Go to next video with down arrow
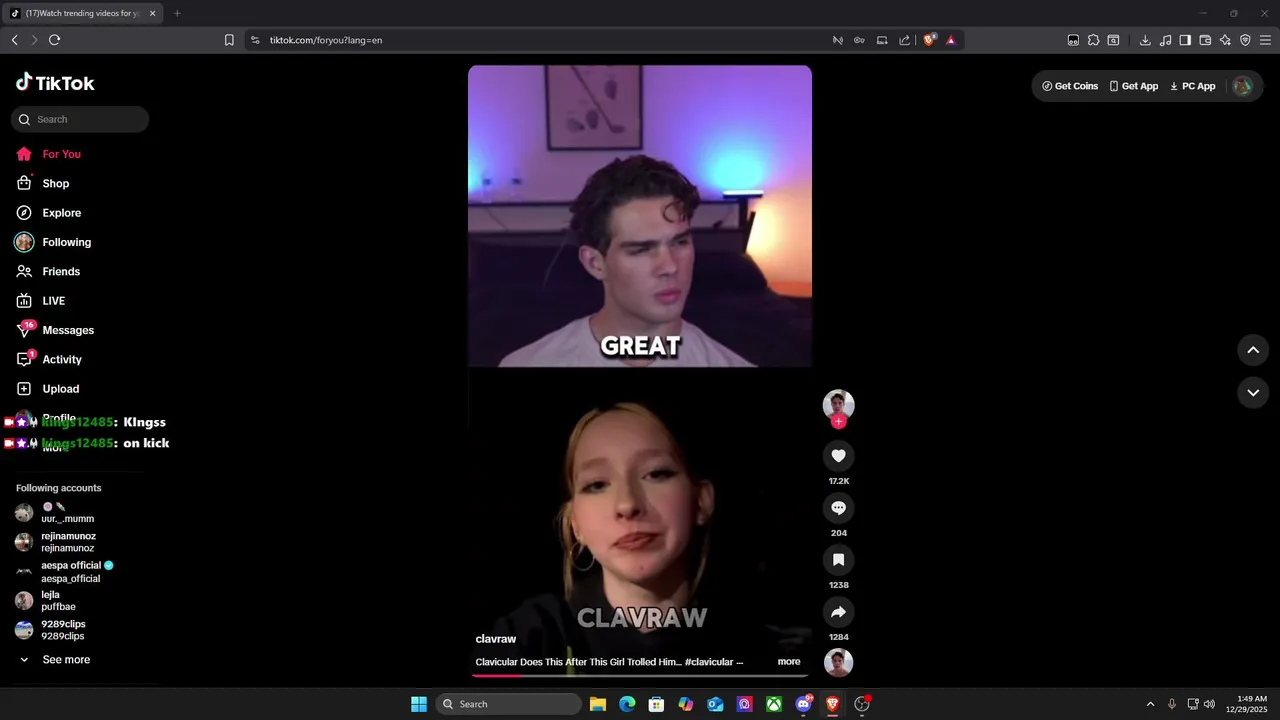Image resolution: width=1280 pixels, height=720 pixels. click(1253, 393)
